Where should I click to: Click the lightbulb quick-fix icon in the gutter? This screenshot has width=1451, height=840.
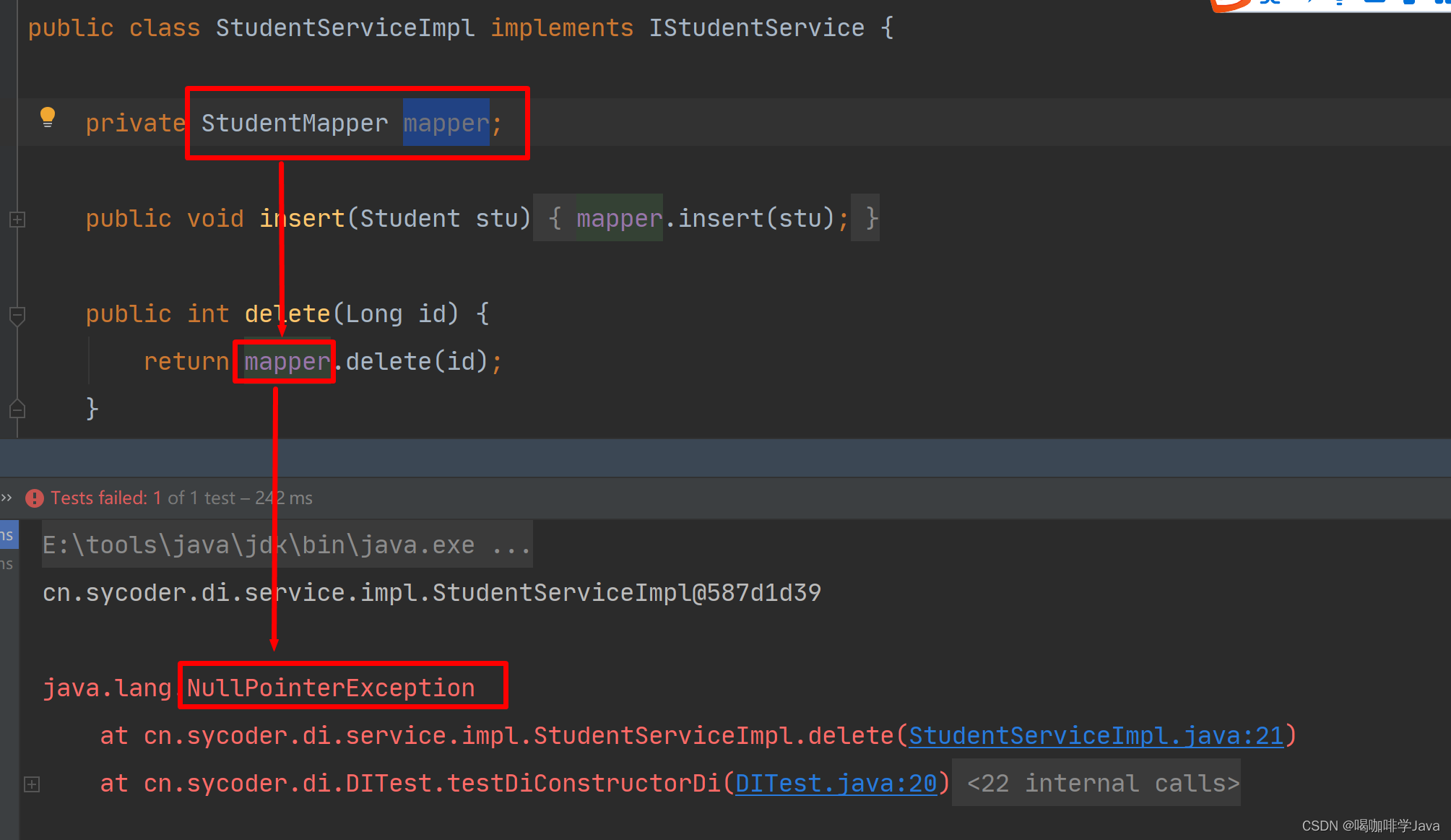point(48,116)
